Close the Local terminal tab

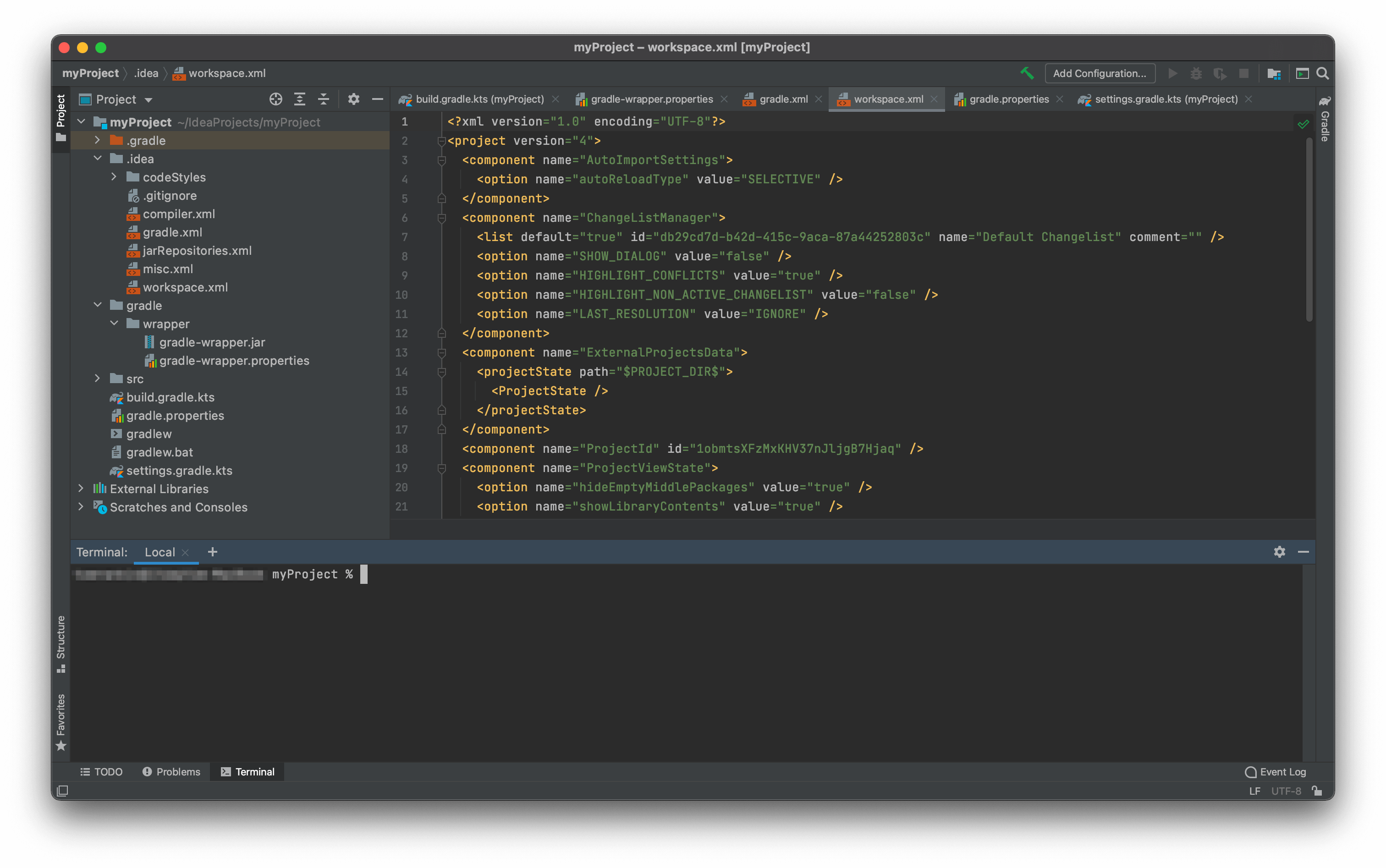(x=185, y=552)
